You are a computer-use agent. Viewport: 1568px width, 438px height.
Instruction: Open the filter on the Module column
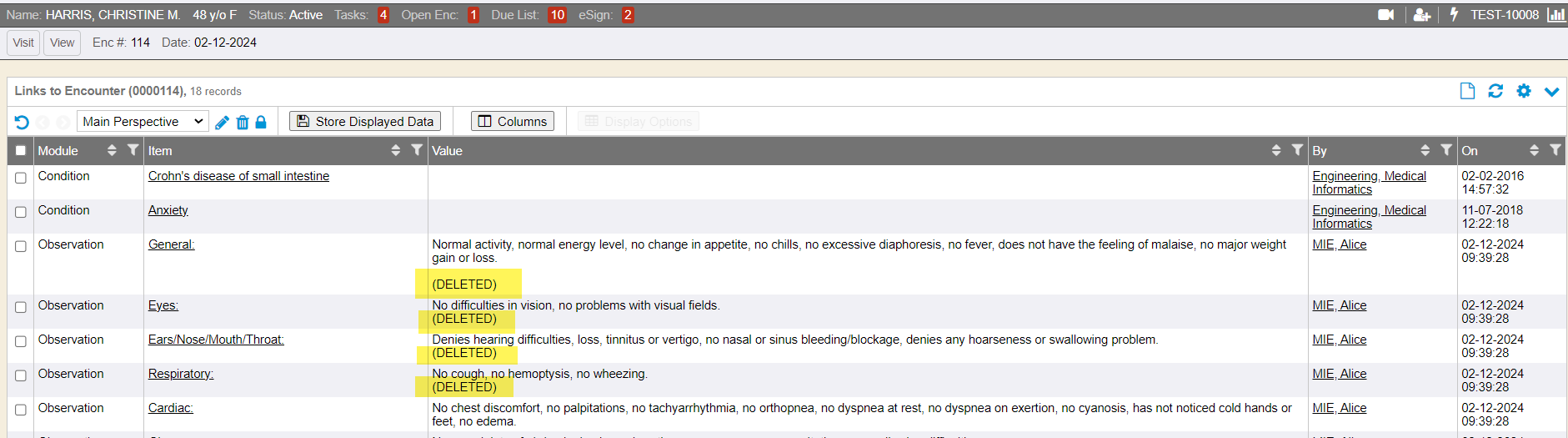133,150
